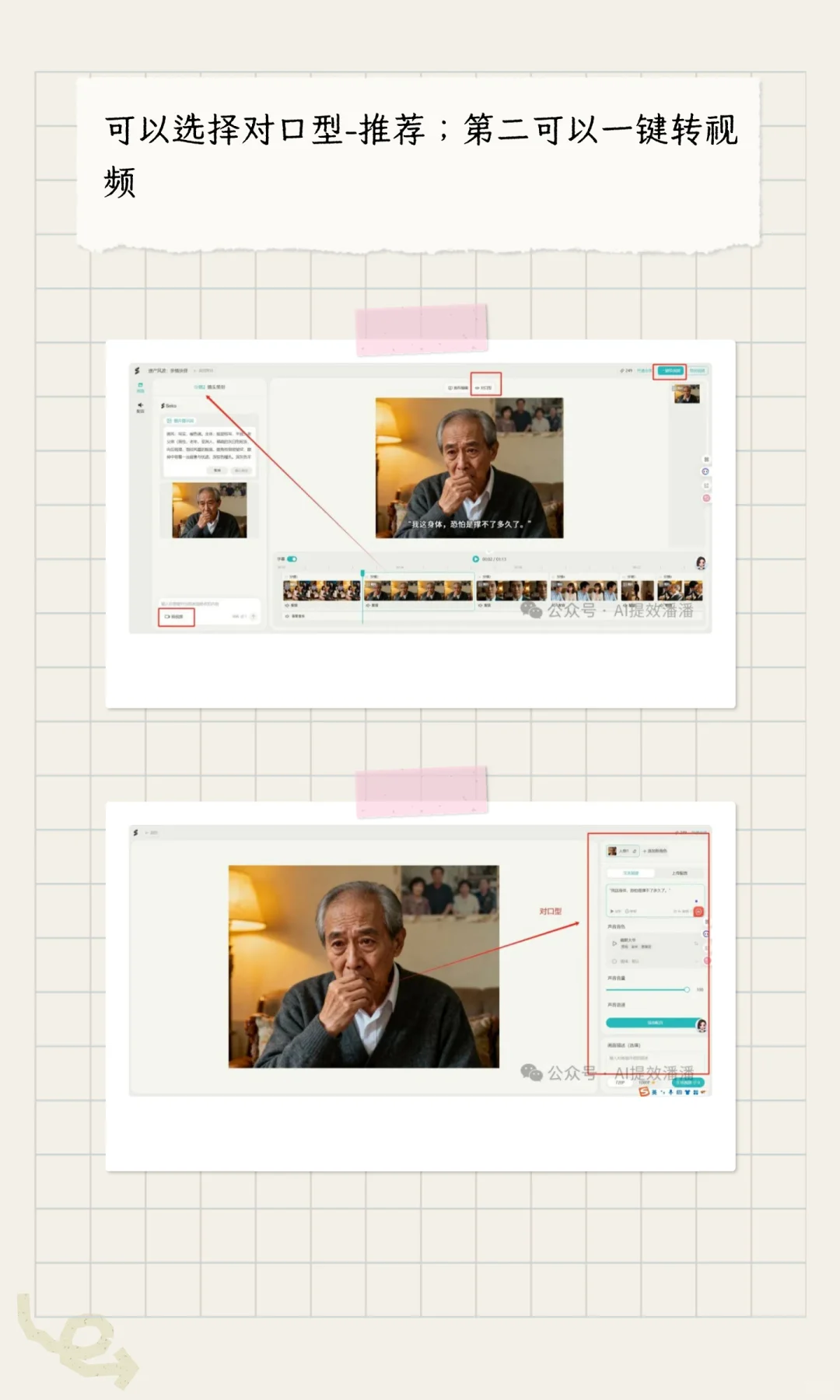Image resolution: width=840 pixels, height=1400 pixels.
Task: Open the small storyboard thumbnail at top right
Action: coord(687,394)
